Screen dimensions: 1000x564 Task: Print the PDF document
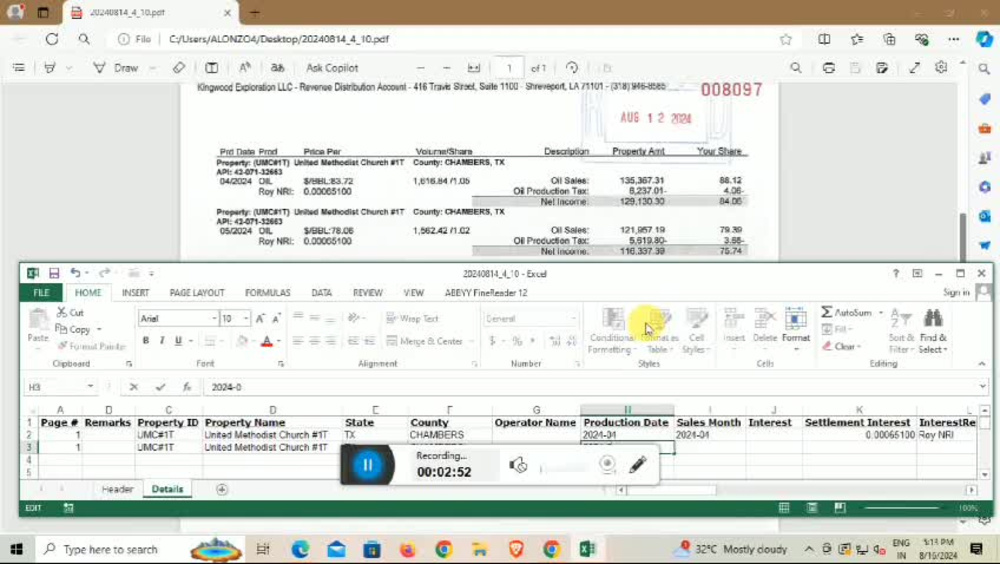coord(828,68)
